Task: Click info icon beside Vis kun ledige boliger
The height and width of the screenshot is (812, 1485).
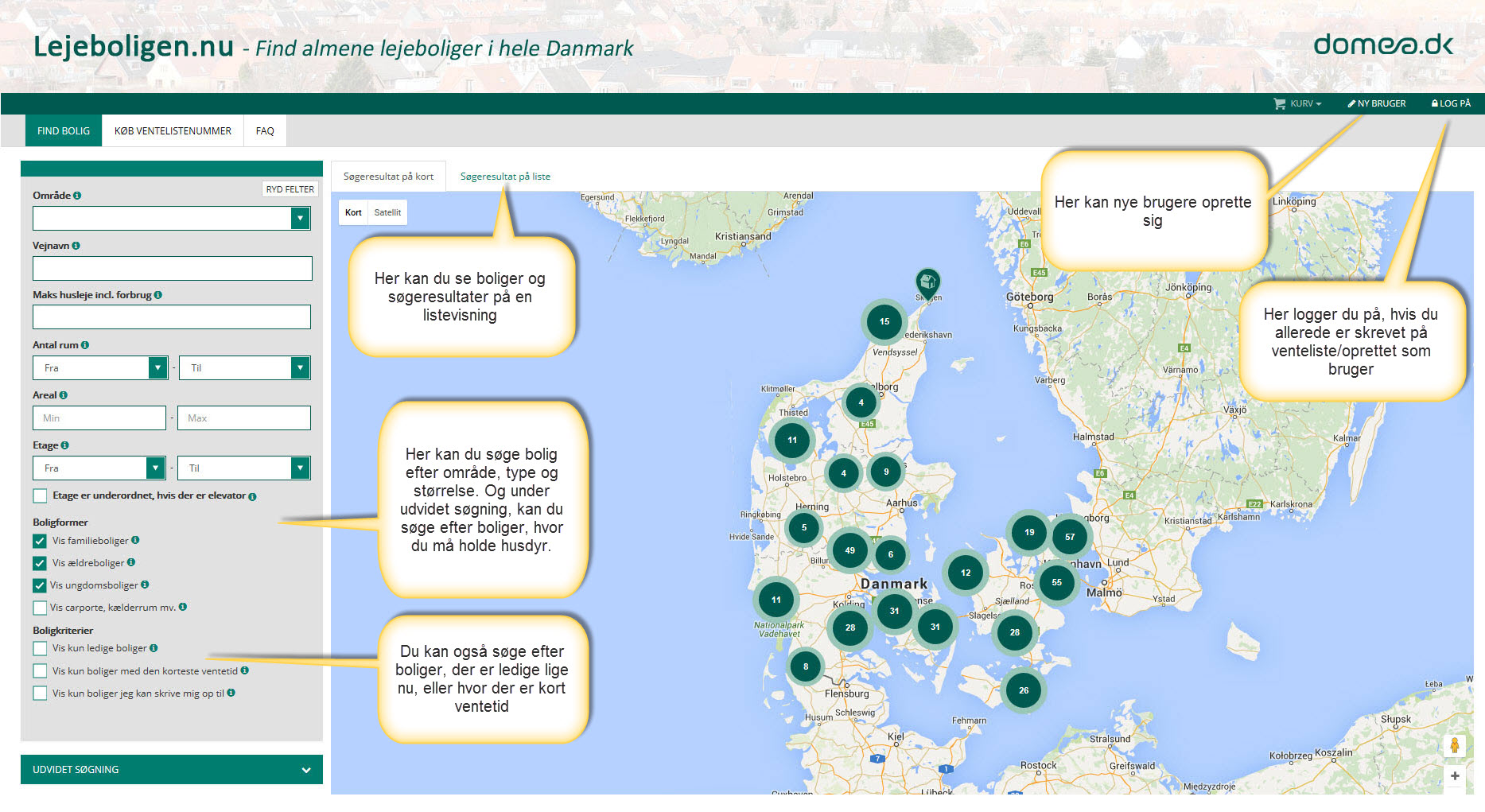Action: (154, 648)
